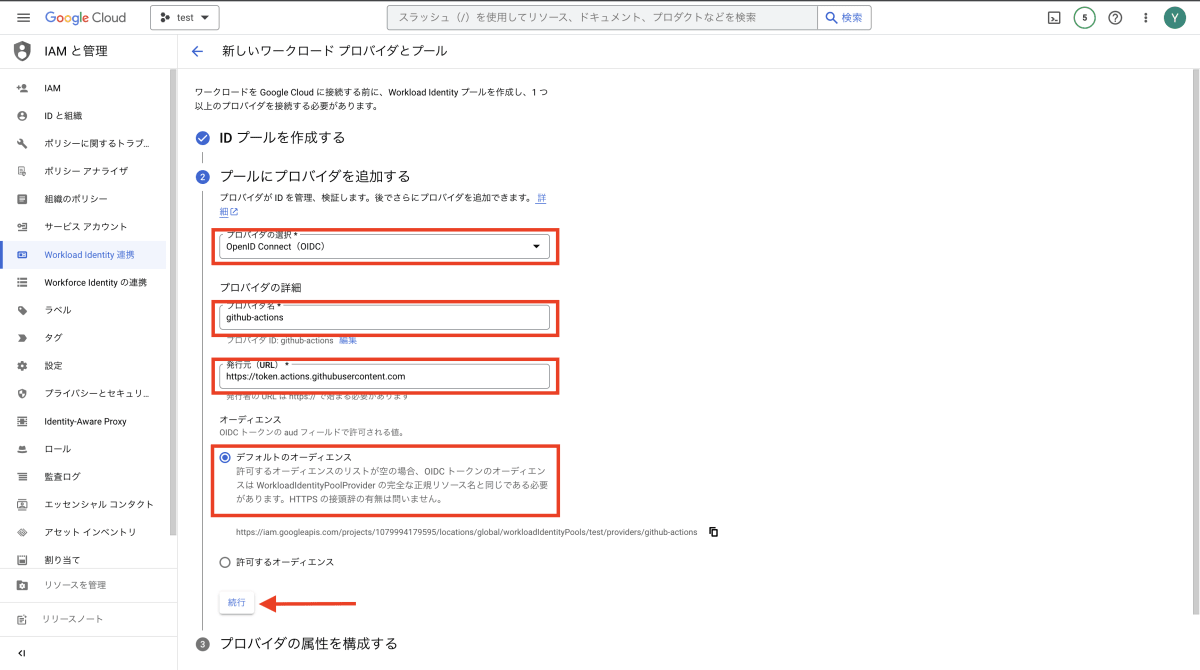Viewport: 1200px width, 670px height.
Task: Open 組織のポリシー sidebar item
Action: point(83,199)
